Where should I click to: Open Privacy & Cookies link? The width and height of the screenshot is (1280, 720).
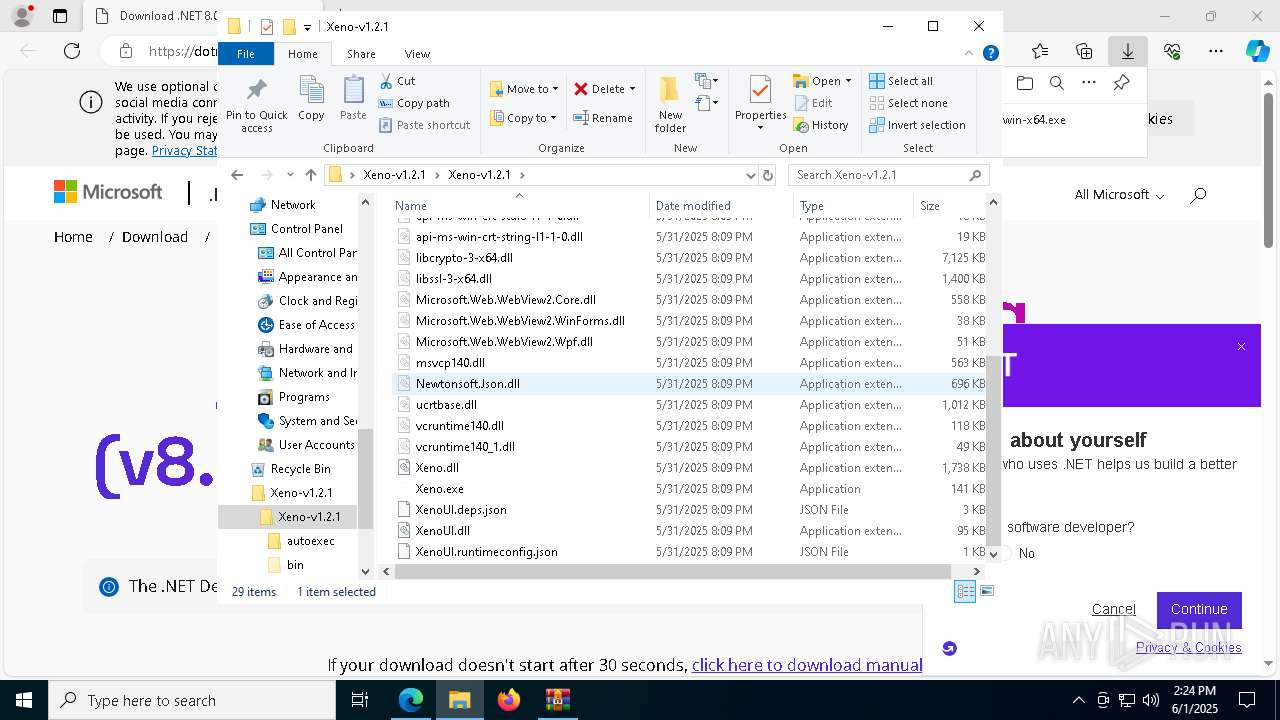[1188, 647]
